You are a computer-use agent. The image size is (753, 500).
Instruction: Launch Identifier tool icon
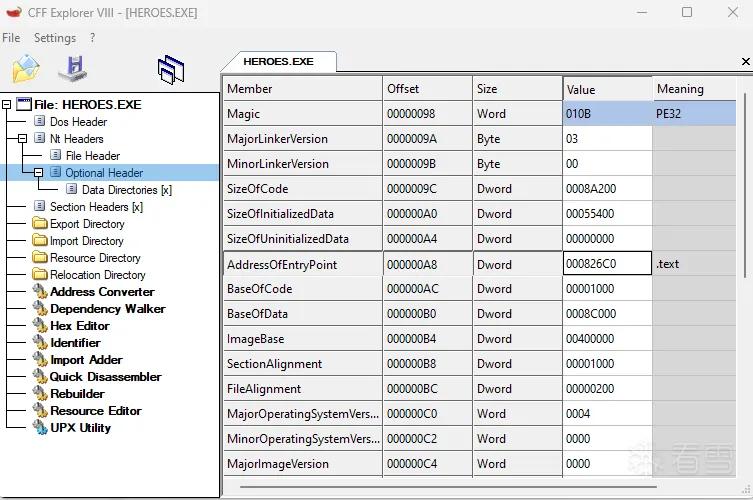pyautogui.click(x=40, y=342)
